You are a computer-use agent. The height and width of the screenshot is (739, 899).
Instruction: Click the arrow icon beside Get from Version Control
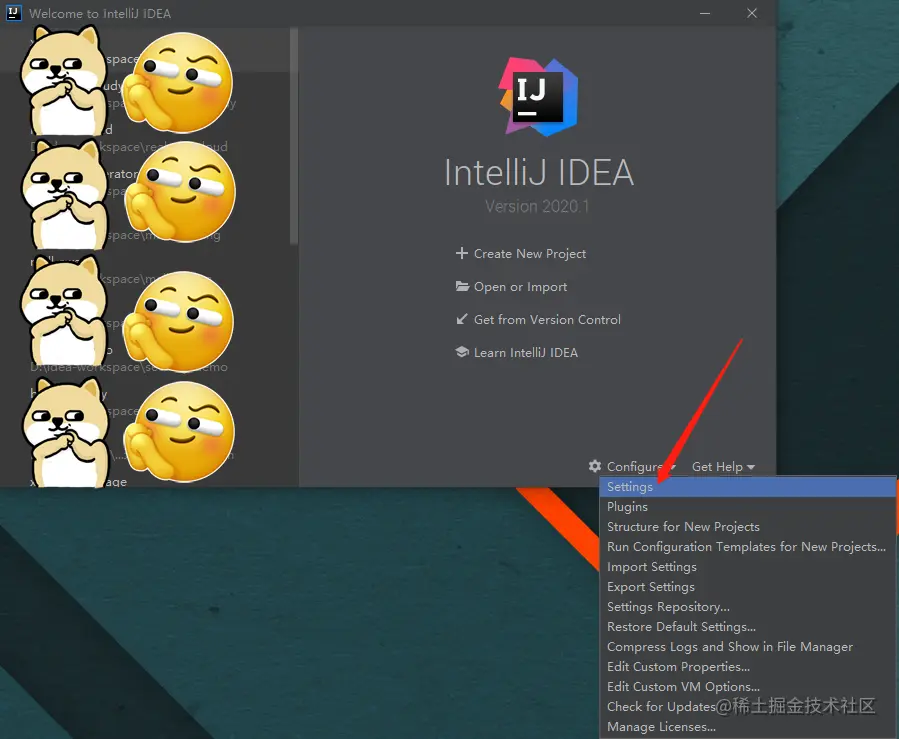(x=462, y=319)
